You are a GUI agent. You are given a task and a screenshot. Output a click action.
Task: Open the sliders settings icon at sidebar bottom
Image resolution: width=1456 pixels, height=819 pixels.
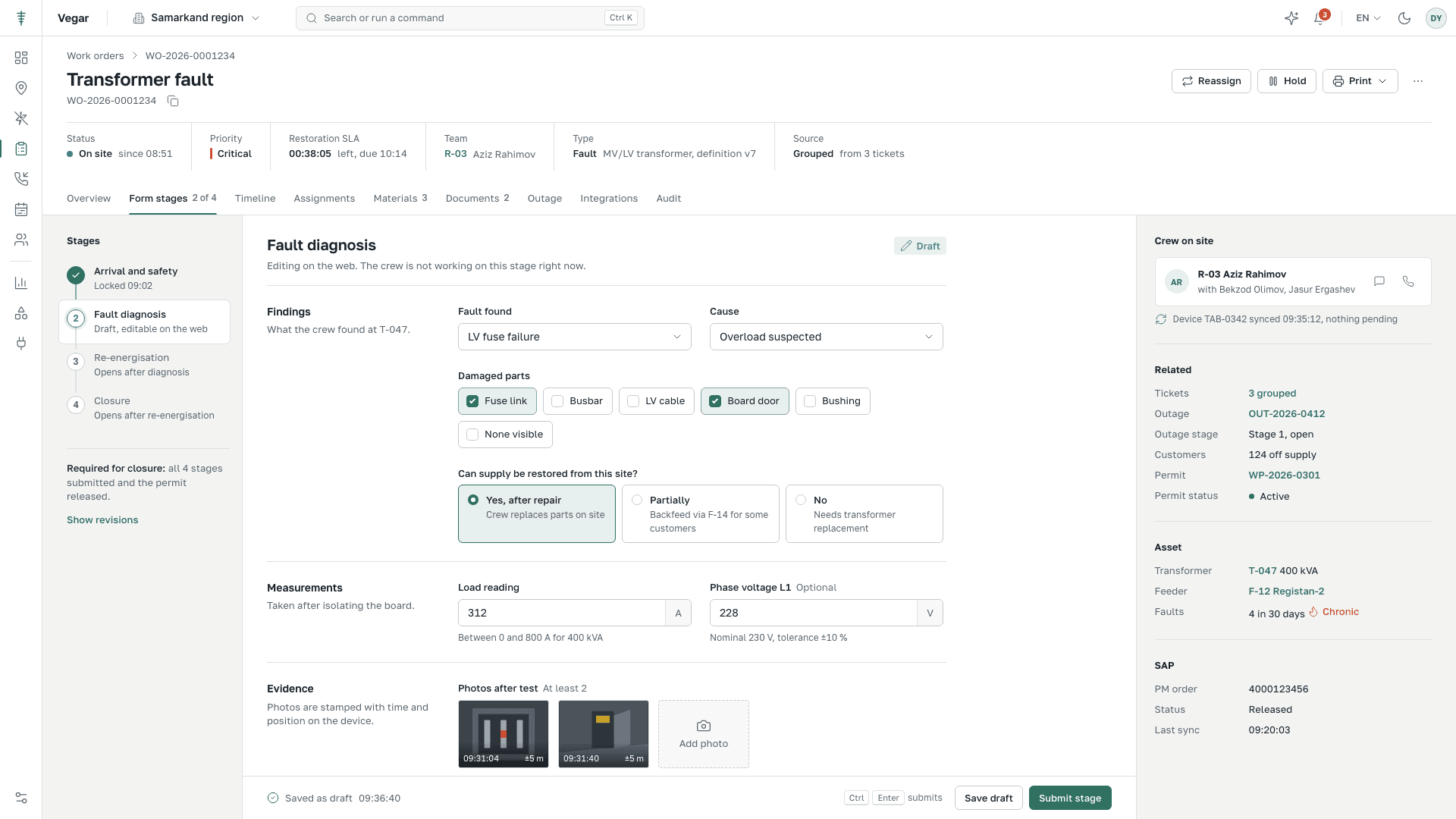[x=21, y=798]
